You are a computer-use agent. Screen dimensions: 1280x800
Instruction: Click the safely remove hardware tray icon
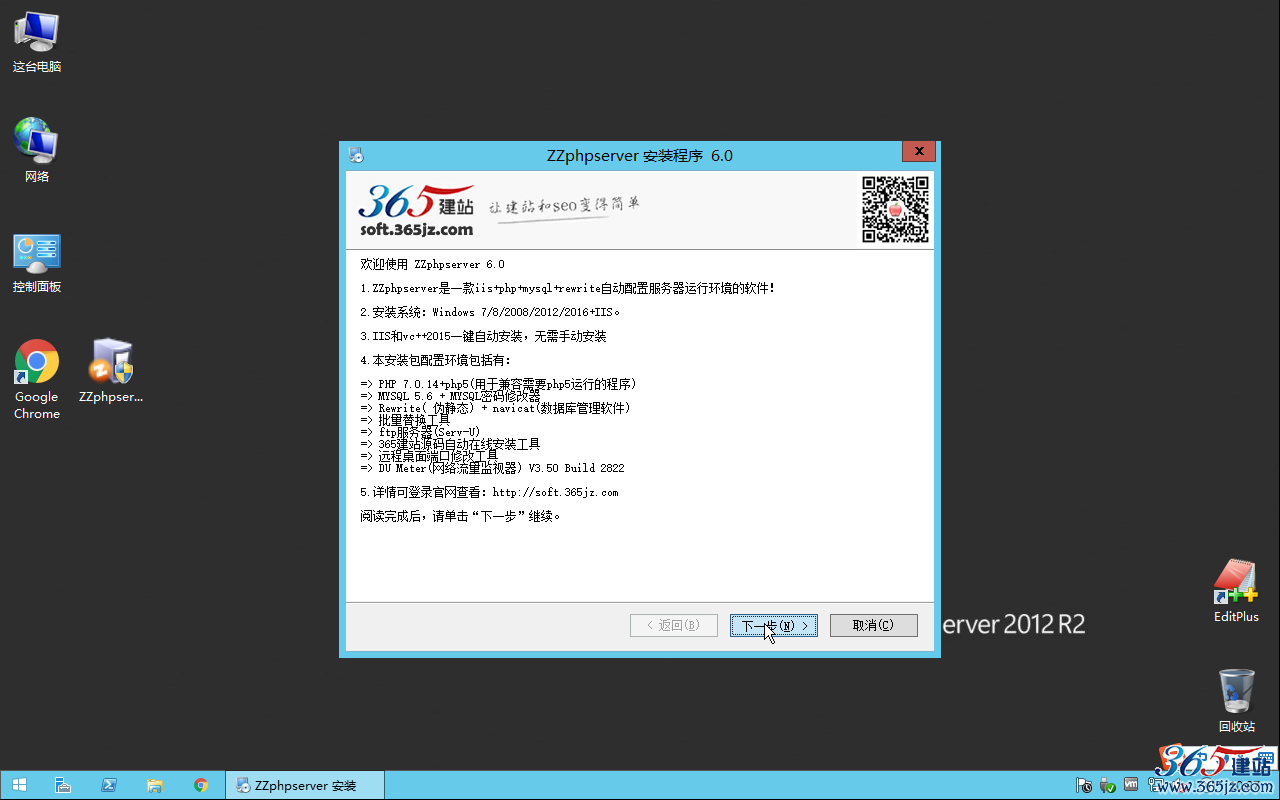pos(1107,786)
